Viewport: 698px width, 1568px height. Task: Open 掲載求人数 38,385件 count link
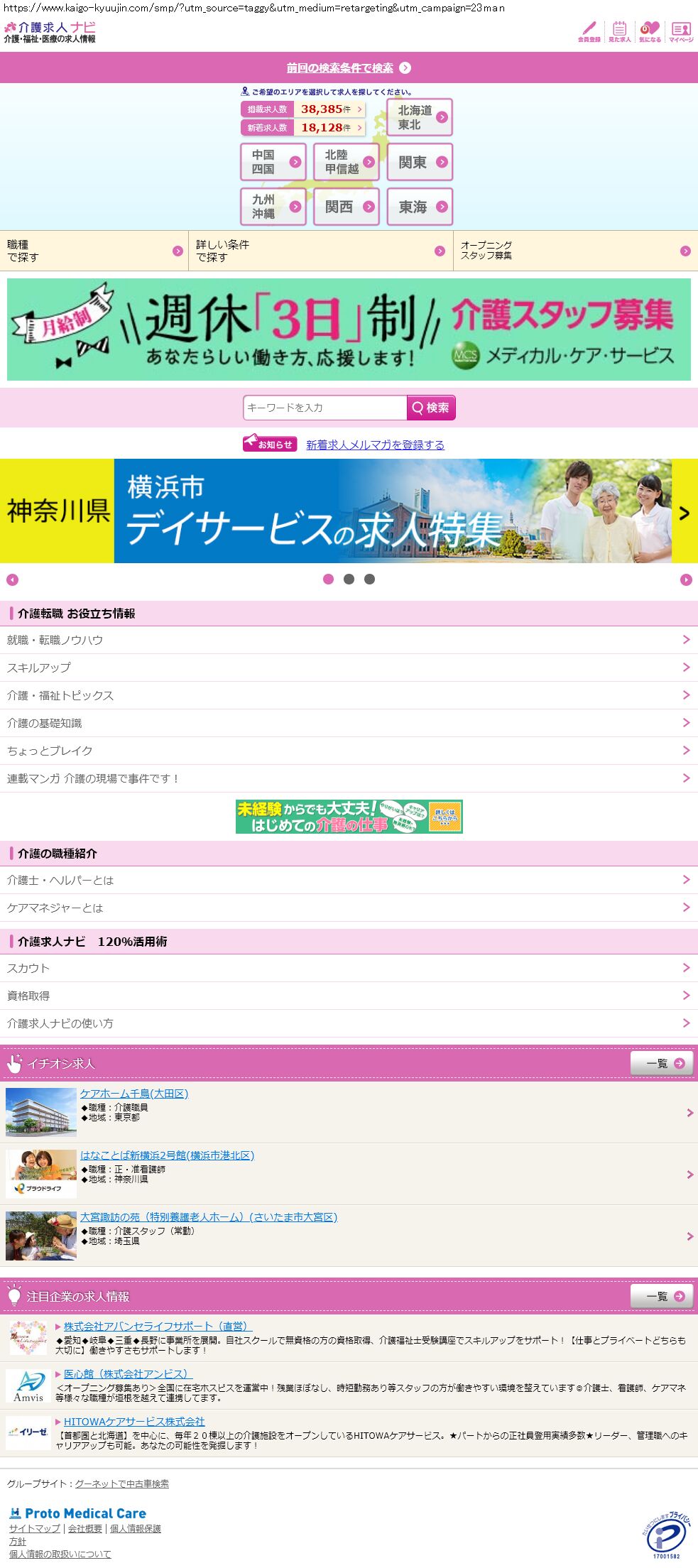303,109
